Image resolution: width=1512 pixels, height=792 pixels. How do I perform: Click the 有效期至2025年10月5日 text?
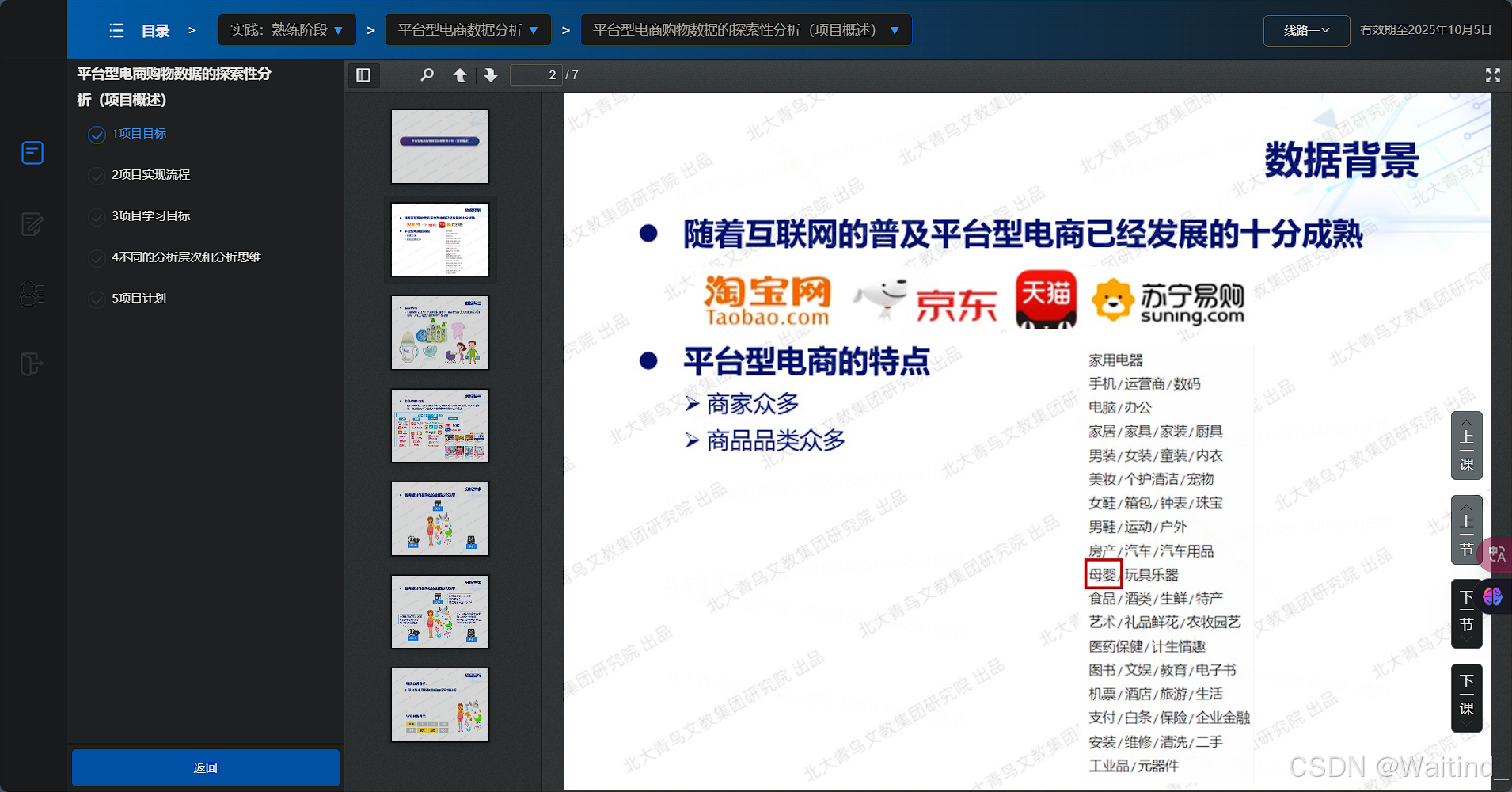(1426, 30)
